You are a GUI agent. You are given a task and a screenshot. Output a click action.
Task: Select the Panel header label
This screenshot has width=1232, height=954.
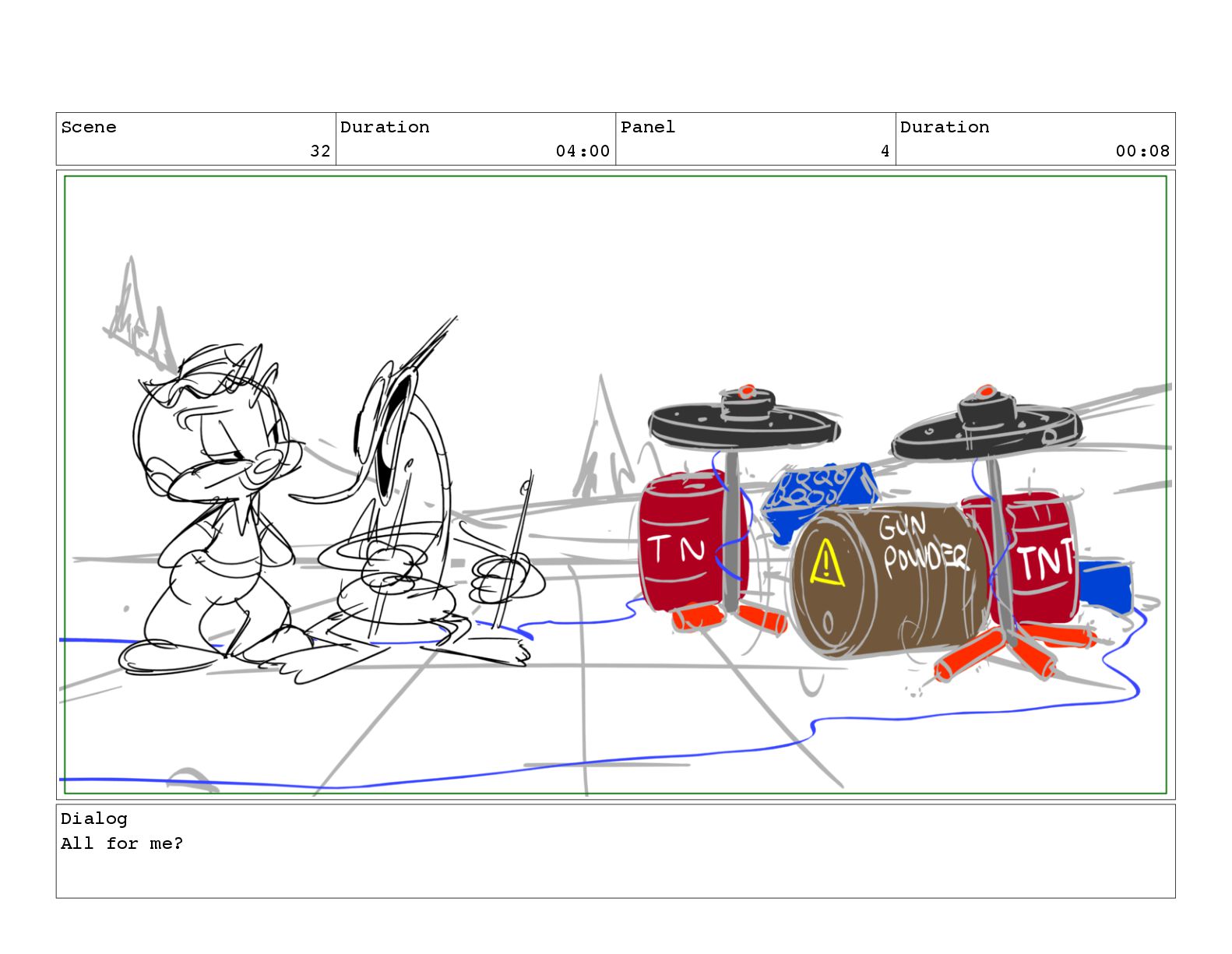click(x=648, y=127)
